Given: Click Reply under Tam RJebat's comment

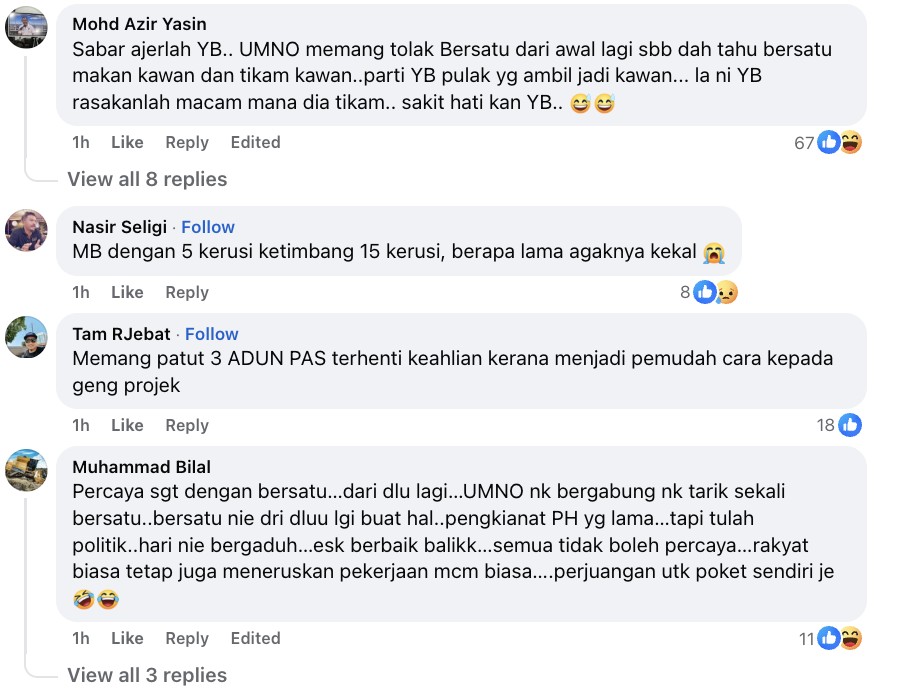Looking at the screenshot, I should click(x=187, y=425).
